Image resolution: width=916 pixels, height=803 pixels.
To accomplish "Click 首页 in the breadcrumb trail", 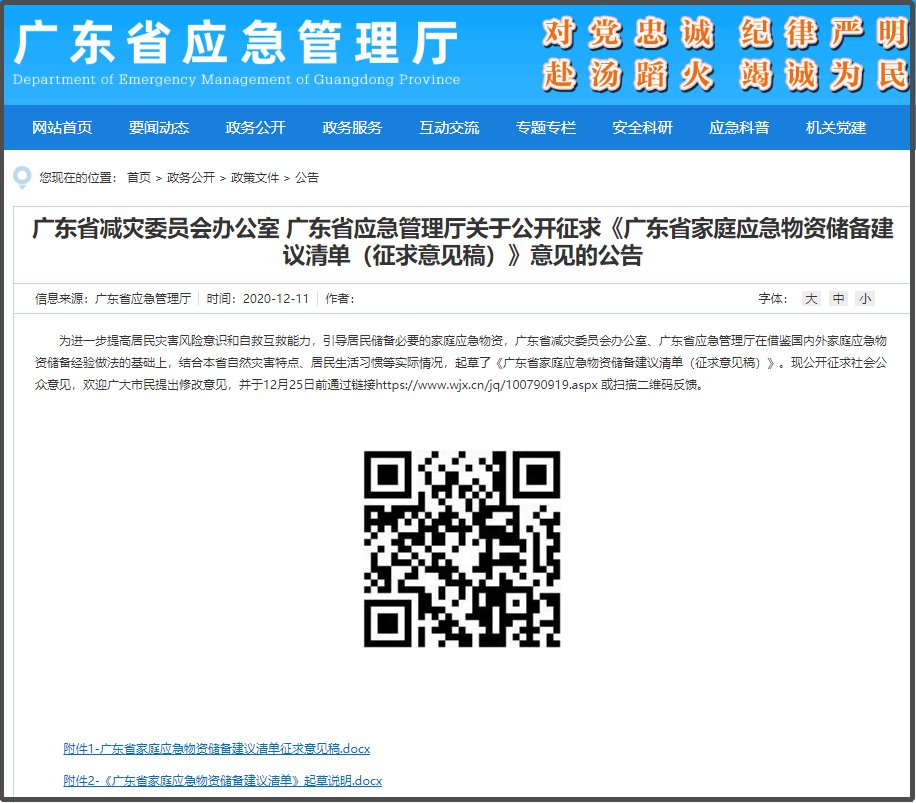I will point(138,178).
